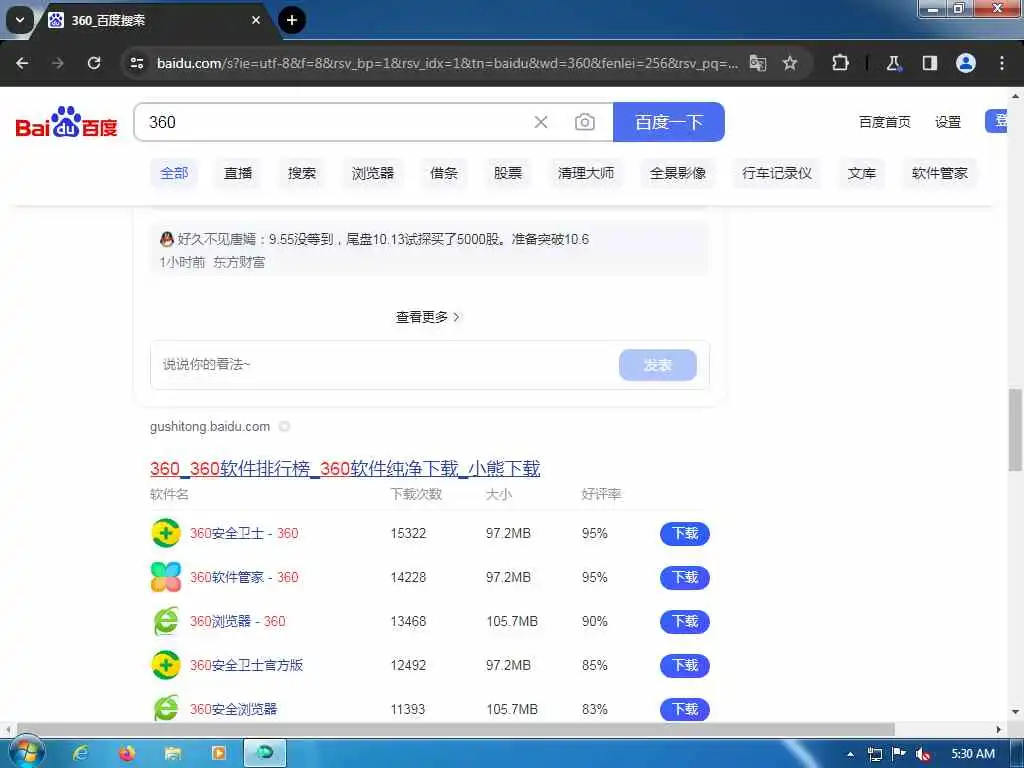Click the 360安全卫士 - 360 icon
This screenshot has height=768, width=1024.
[166, 533]
